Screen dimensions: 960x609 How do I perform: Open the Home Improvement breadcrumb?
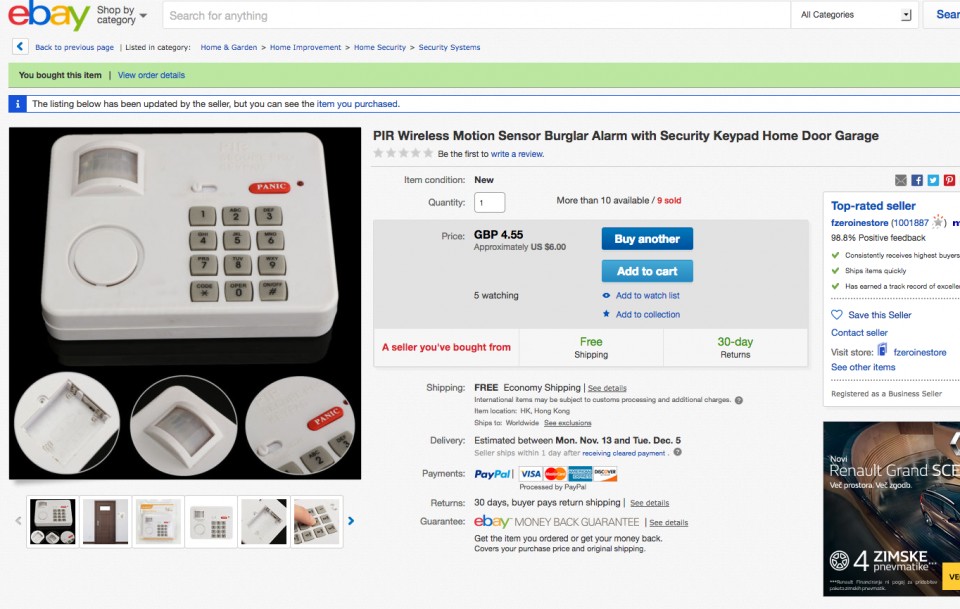click(306, 47)
